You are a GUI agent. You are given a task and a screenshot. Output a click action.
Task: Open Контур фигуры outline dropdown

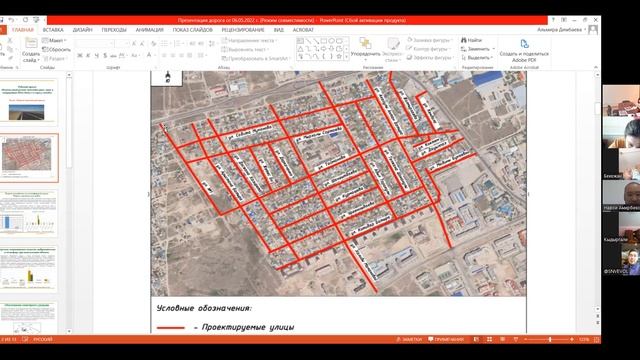[x=430, y=49]
